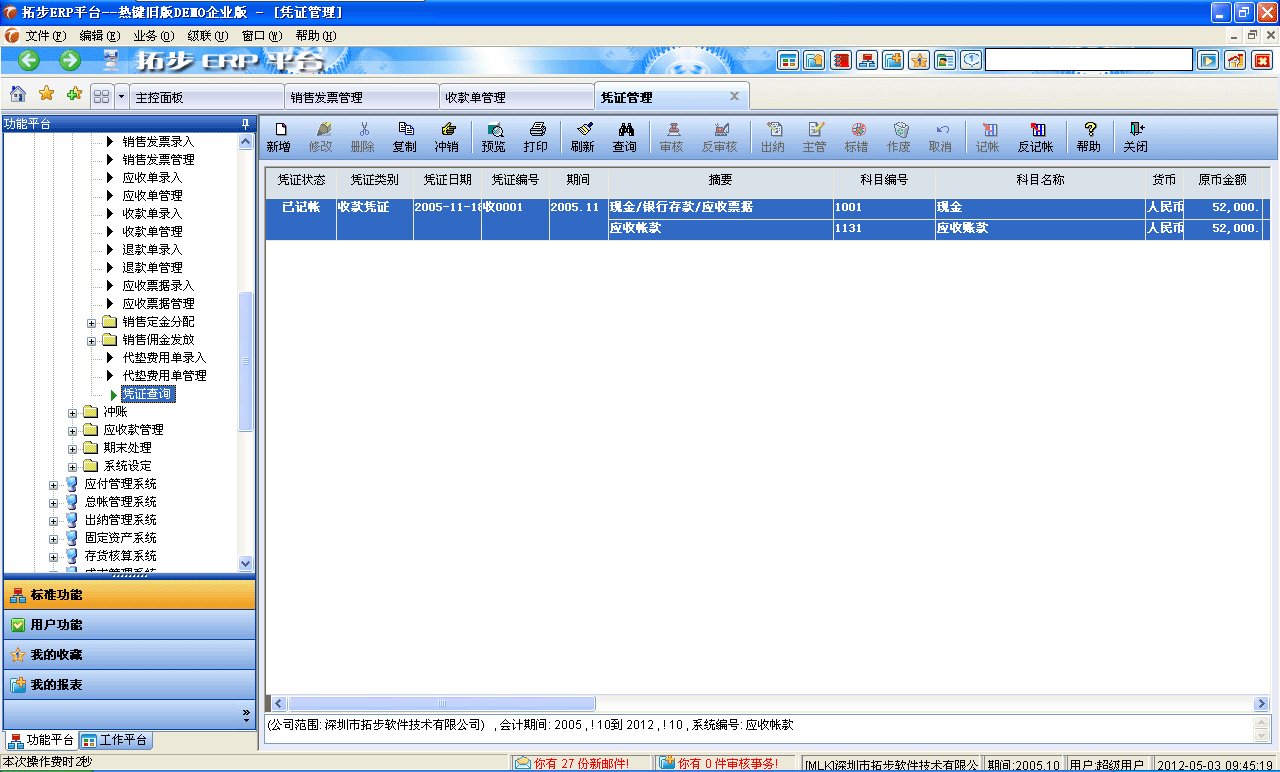
Task: Open the 查询 query tool
Action: point(624,137)
